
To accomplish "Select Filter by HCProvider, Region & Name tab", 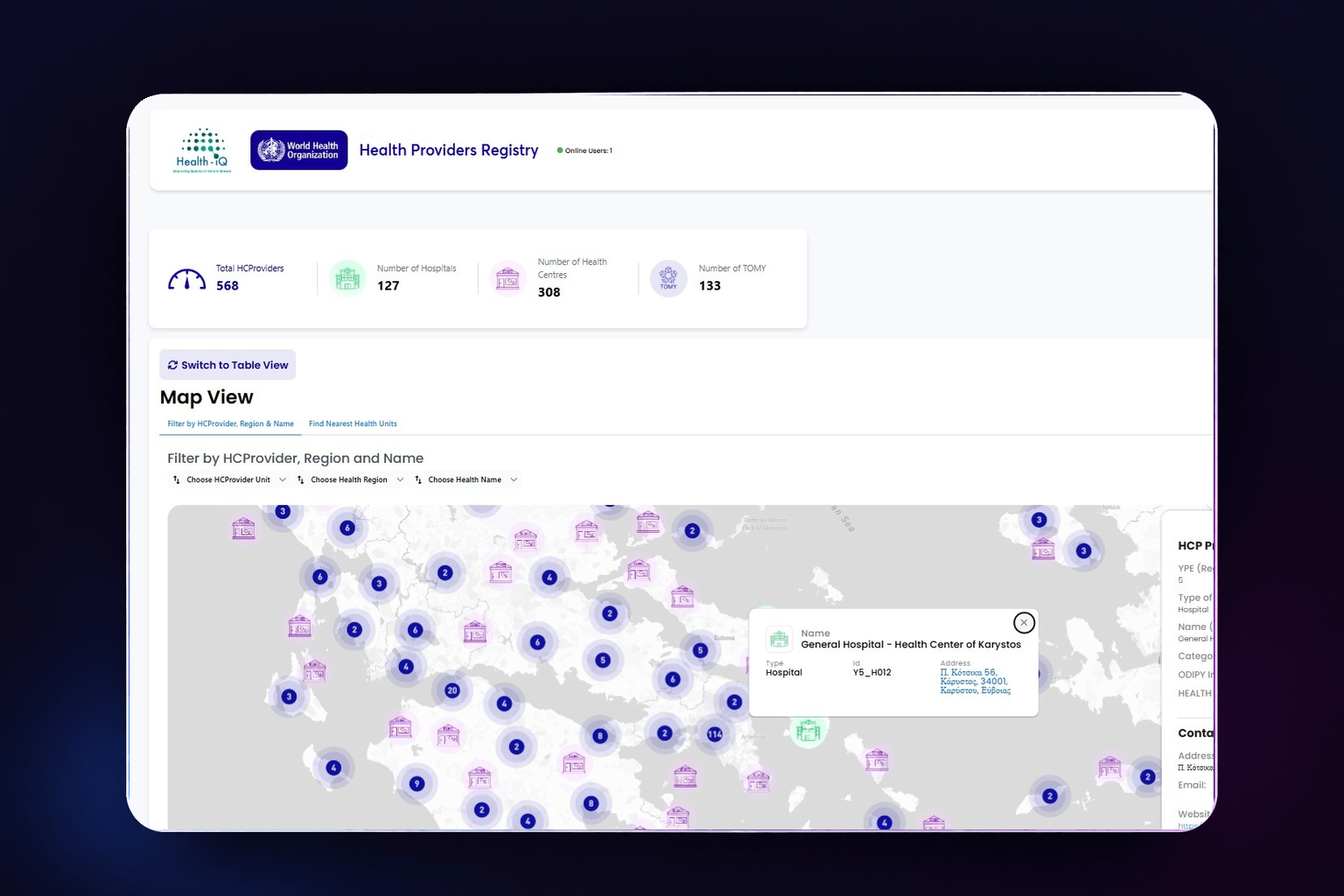I will click(x=231, y=423).
